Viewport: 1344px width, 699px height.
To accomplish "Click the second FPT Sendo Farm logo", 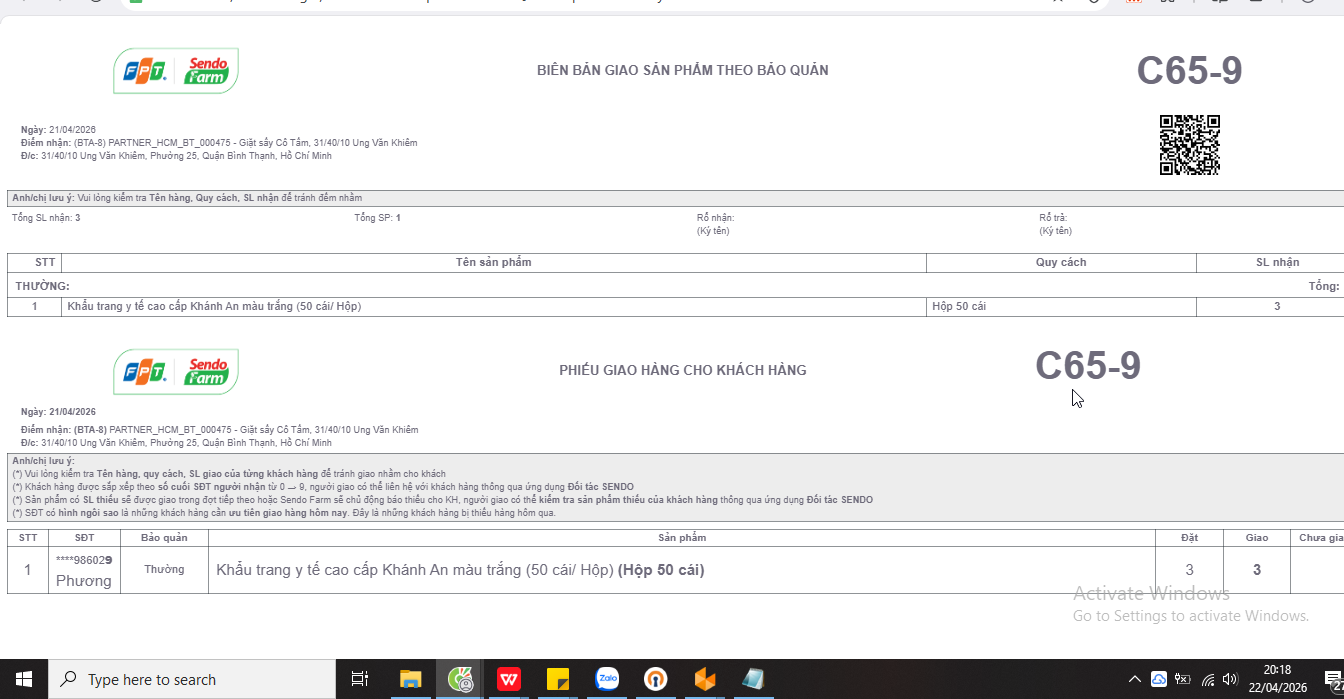I will [176, 371].
